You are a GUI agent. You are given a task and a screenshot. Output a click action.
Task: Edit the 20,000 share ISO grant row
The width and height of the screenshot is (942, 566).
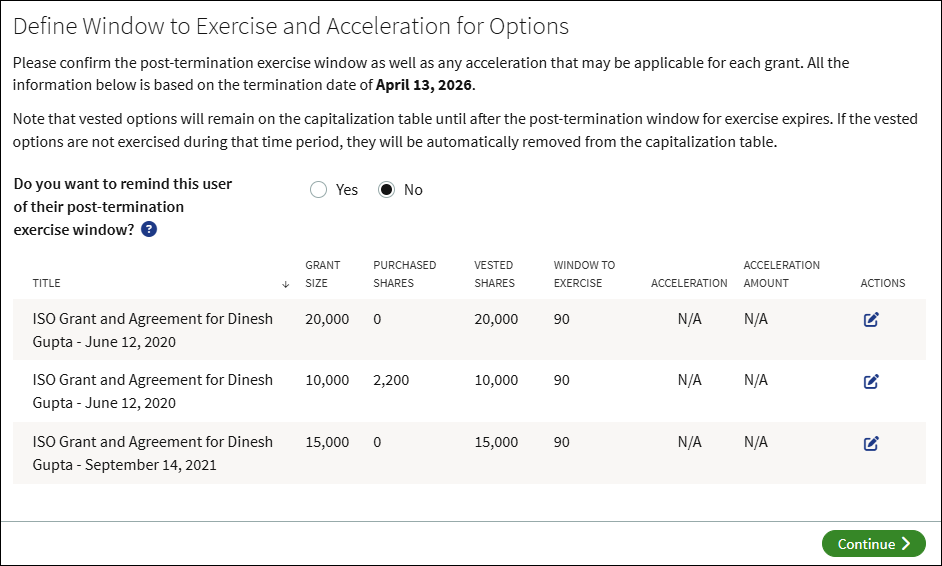(871, 320)
